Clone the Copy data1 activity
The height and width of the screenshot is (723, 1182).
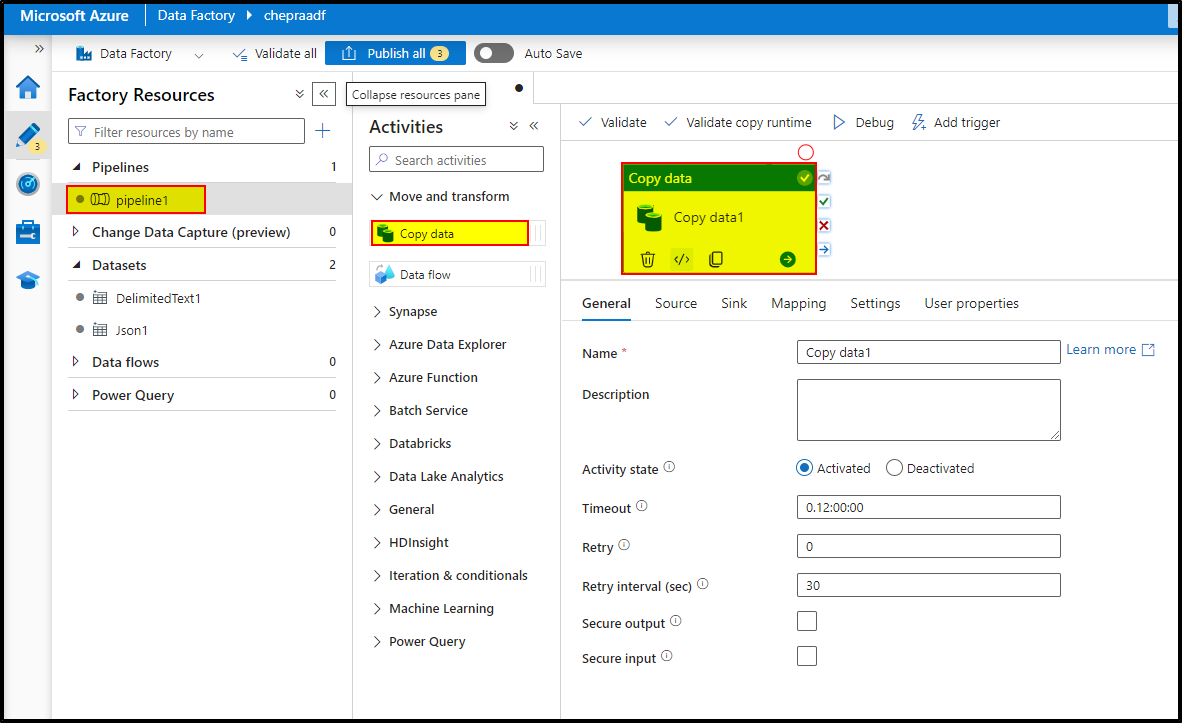716,259
